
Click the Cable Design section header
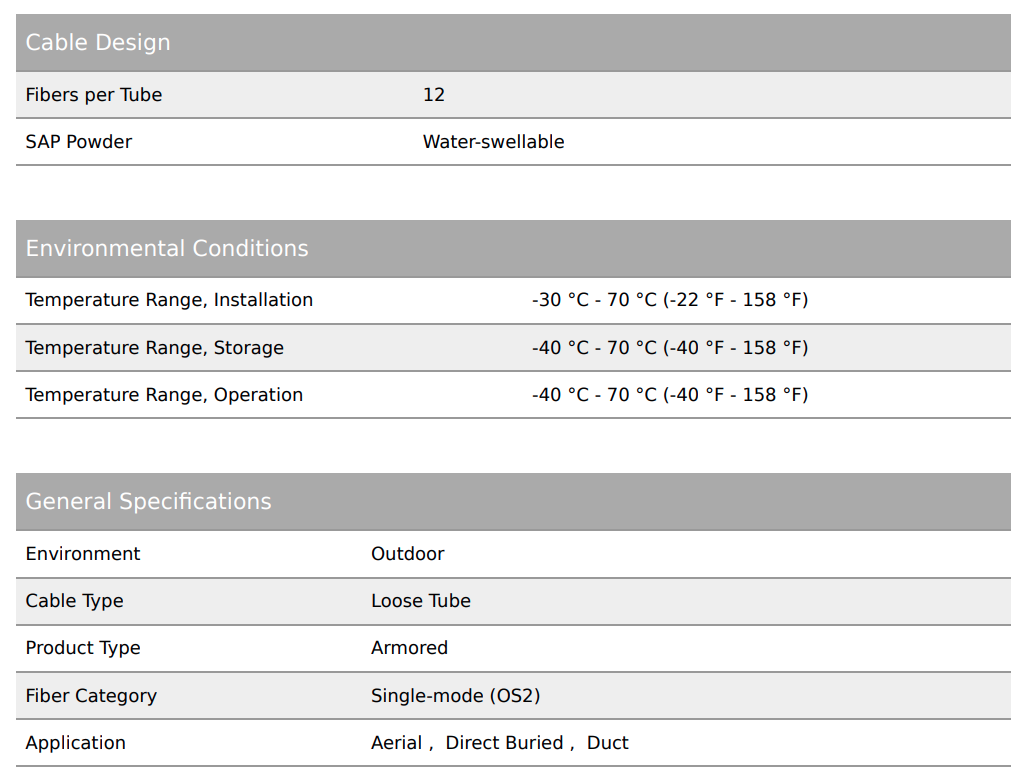click(98, 43)
